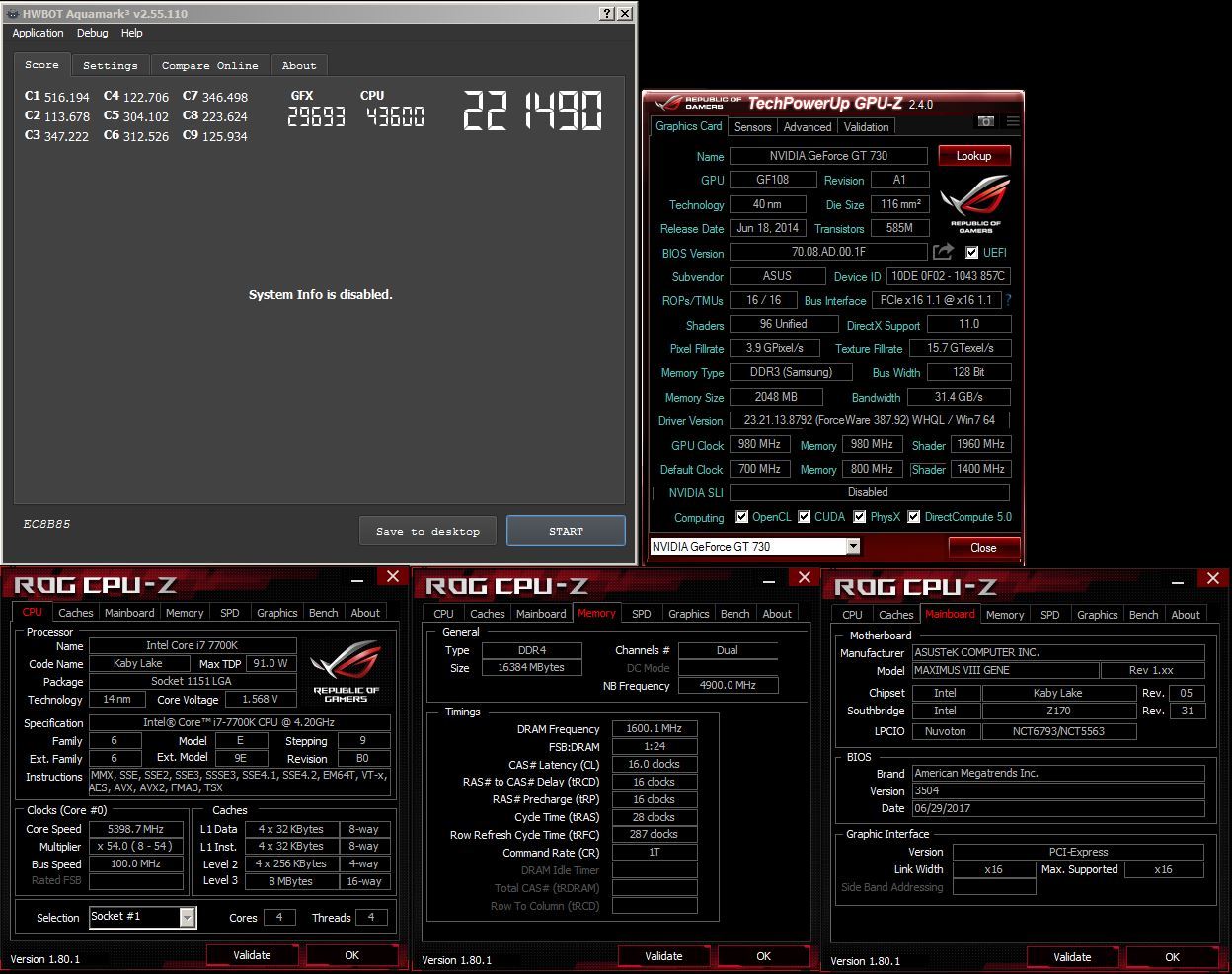Close the CPU-Z CPU window
1232x974 pixels.
[393, 576]
